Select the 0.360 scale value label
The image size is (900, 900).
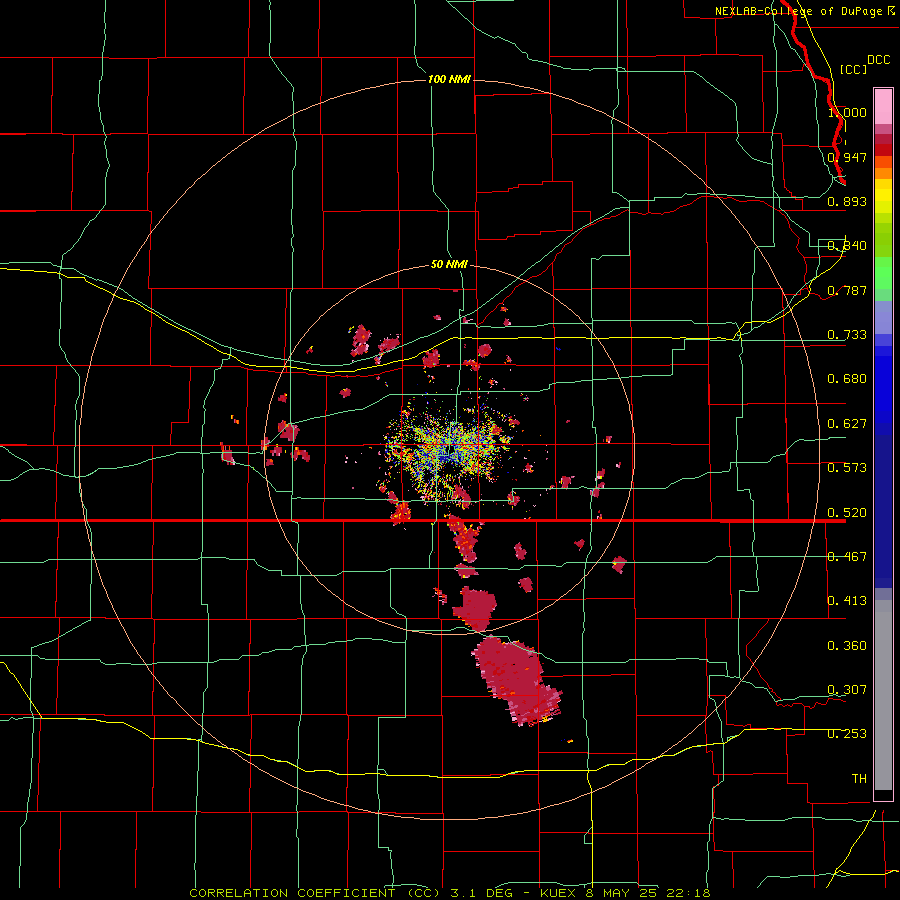(847, 646)
